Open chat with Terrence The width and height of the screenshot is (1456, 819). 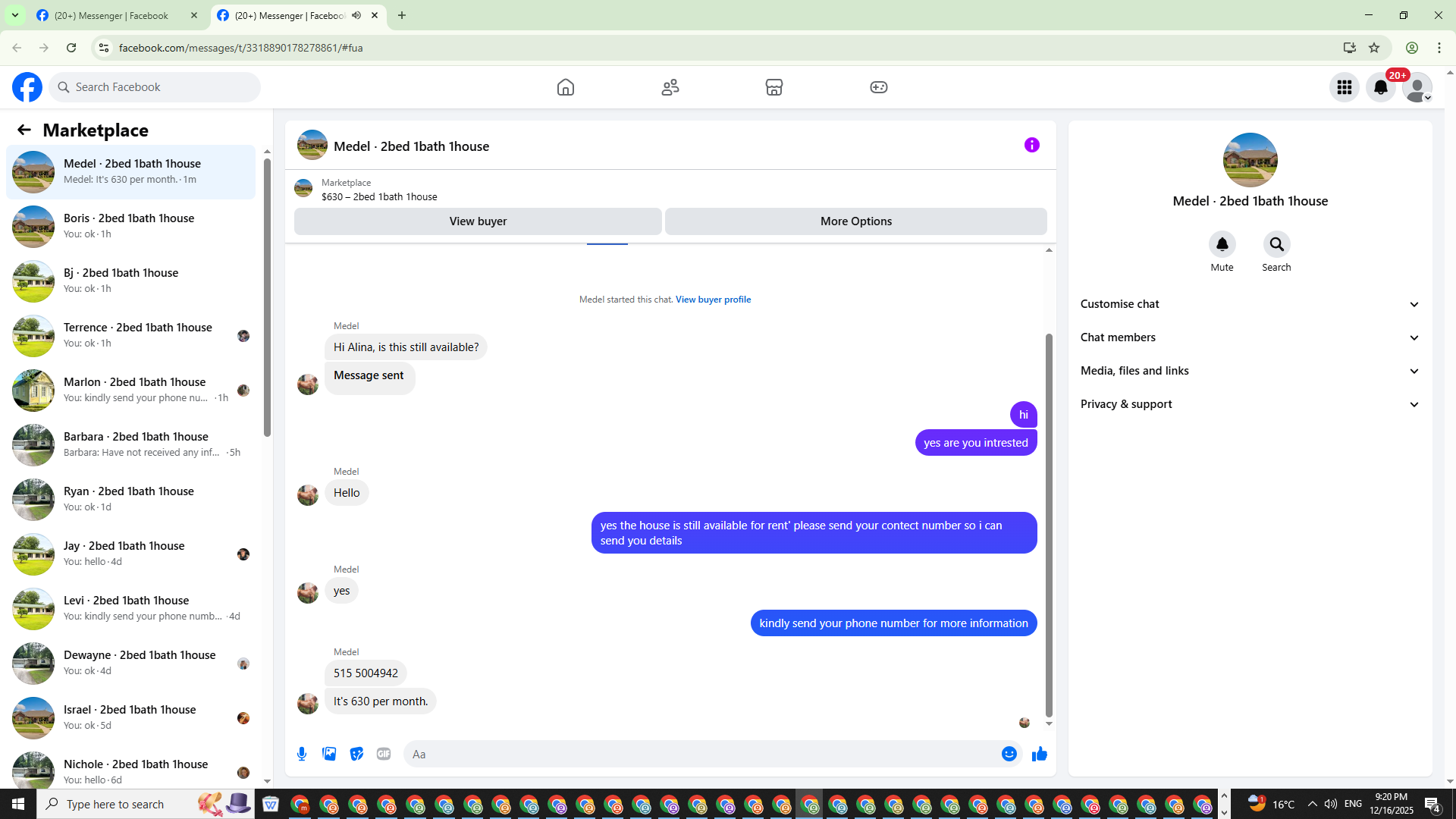pyautogui.click(x=131, y=336)
